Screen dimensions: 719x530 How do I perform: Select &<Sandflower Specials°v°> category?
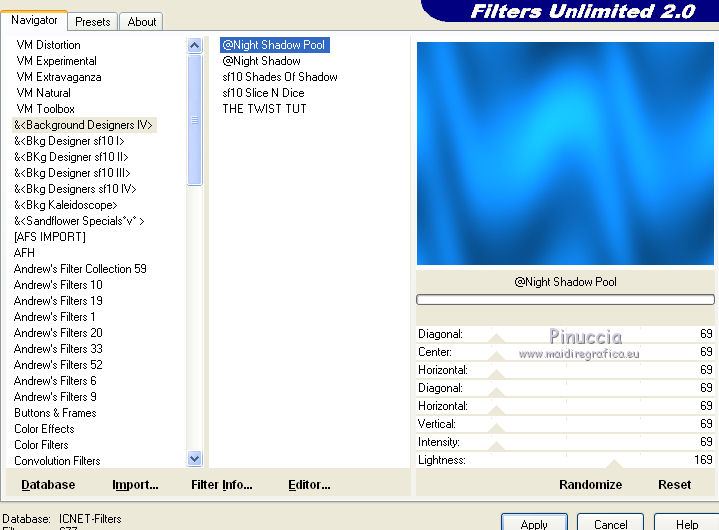[79, 221]
